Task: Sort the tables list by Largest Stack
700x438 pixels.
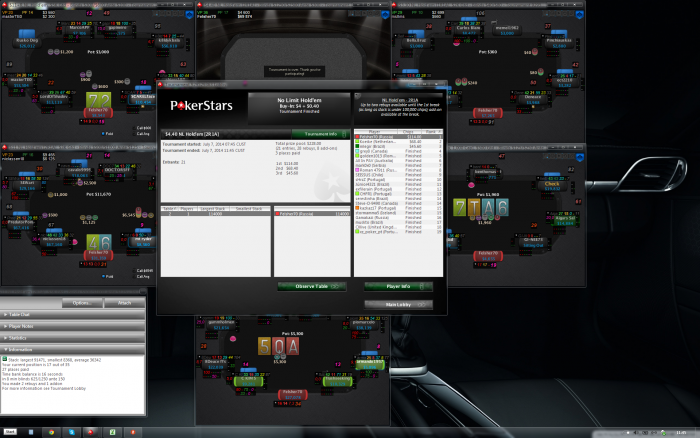Action: point(212,209)
